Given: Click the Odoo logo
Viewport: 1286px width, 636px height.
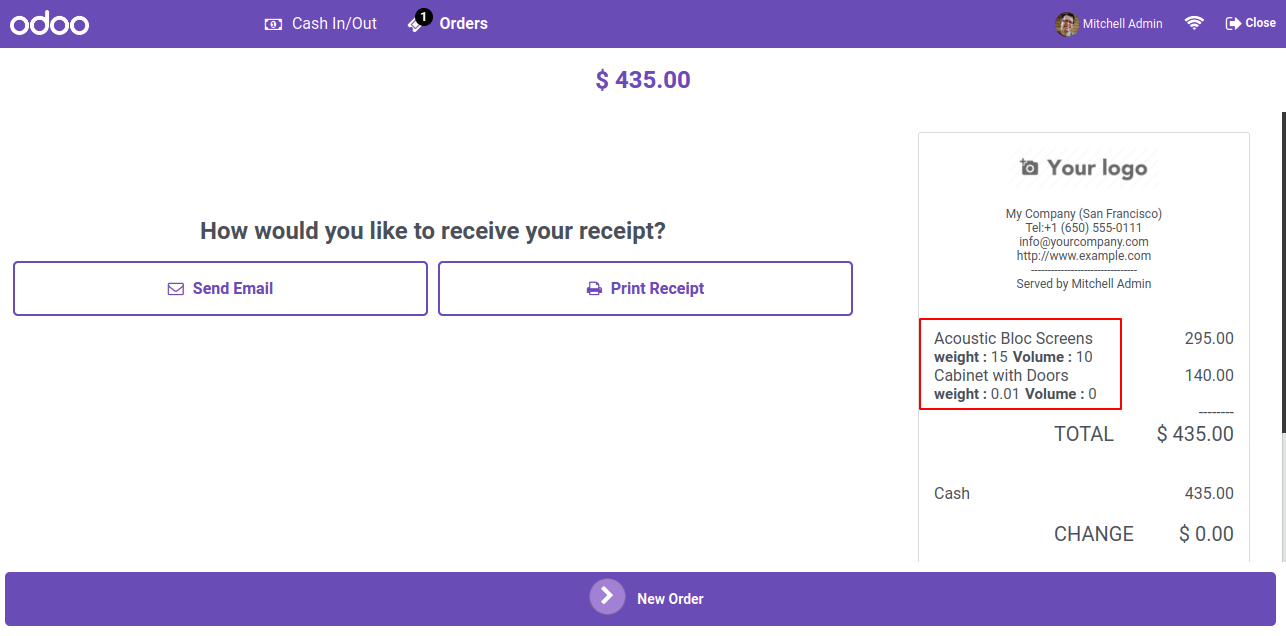Looking at the screenshot, I should pos(50,23).
